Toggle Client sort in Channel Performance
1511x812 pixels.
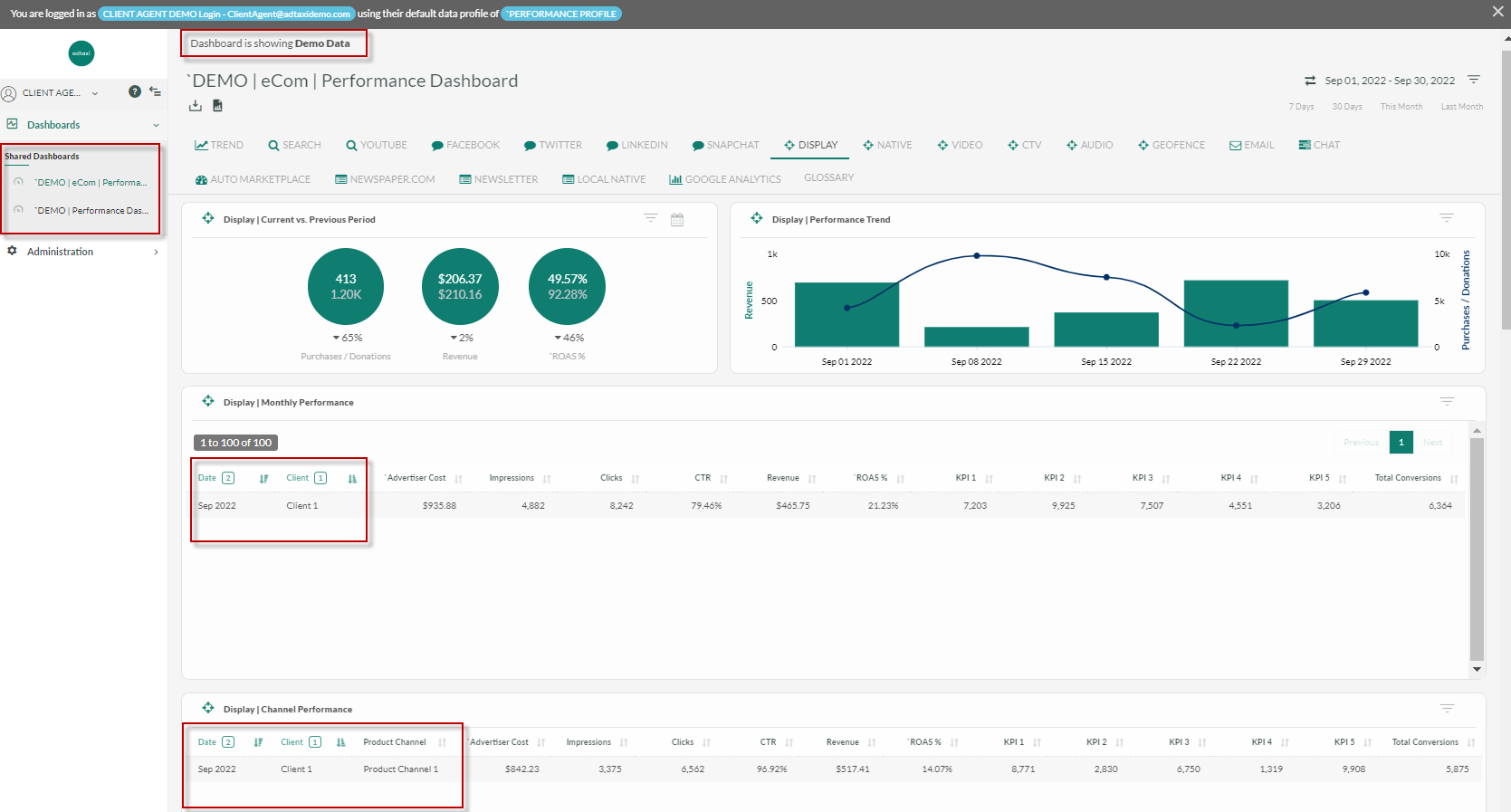(341, 742)
